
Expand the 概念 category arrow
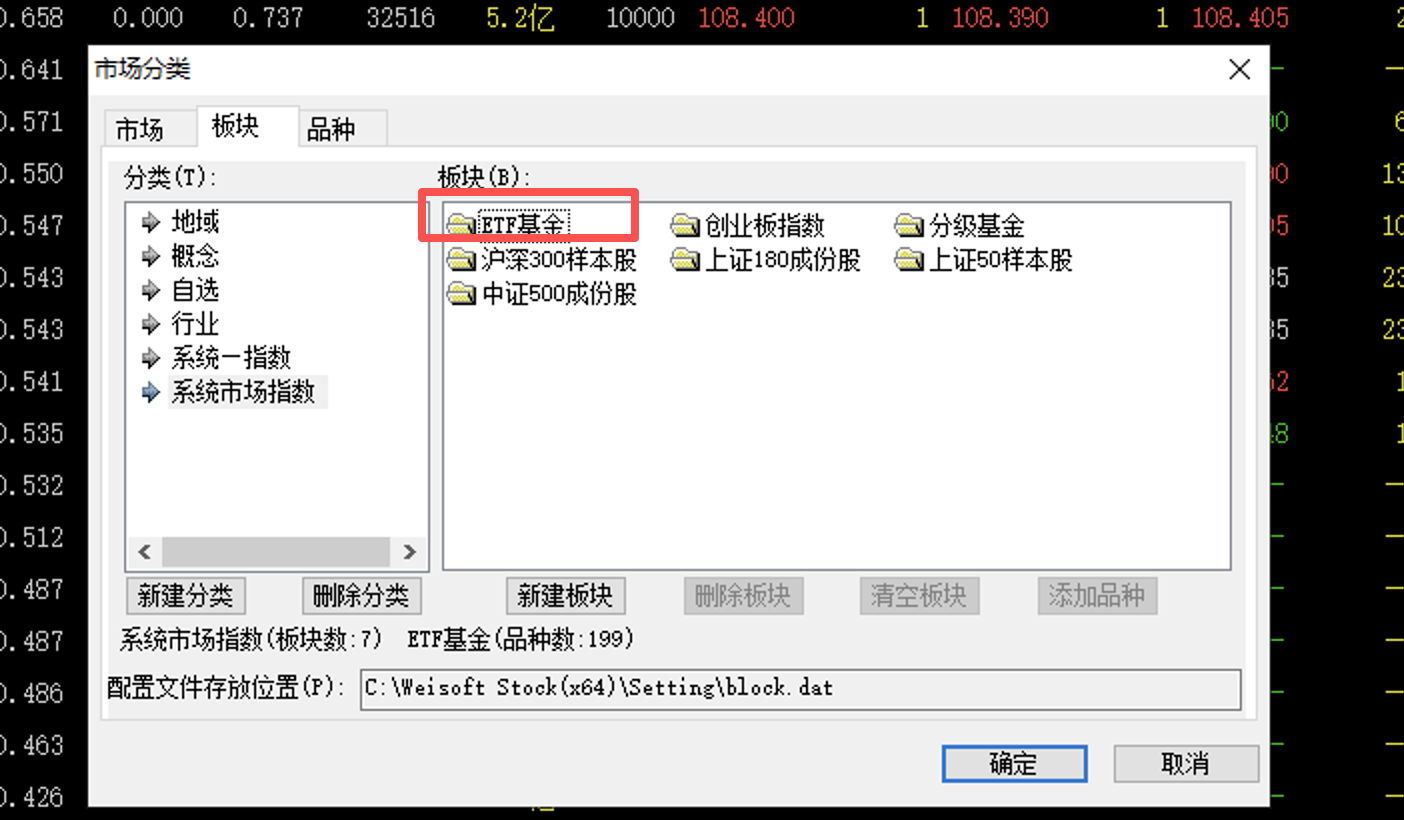[151, 256]
